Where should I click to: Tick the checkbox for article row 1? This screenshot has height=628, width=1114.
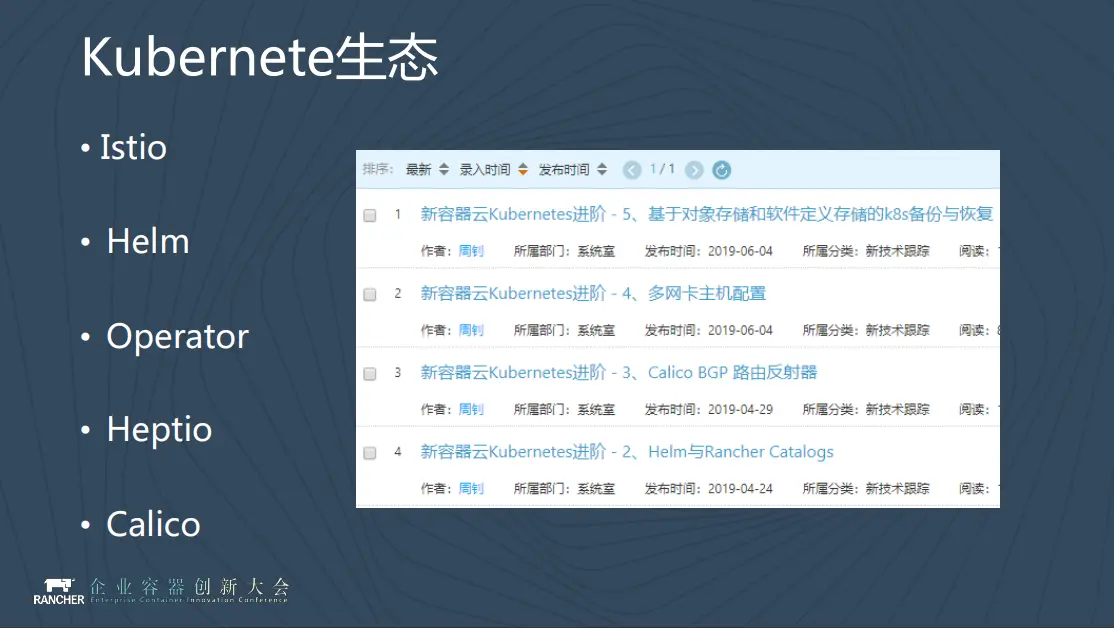coord(369,215)
